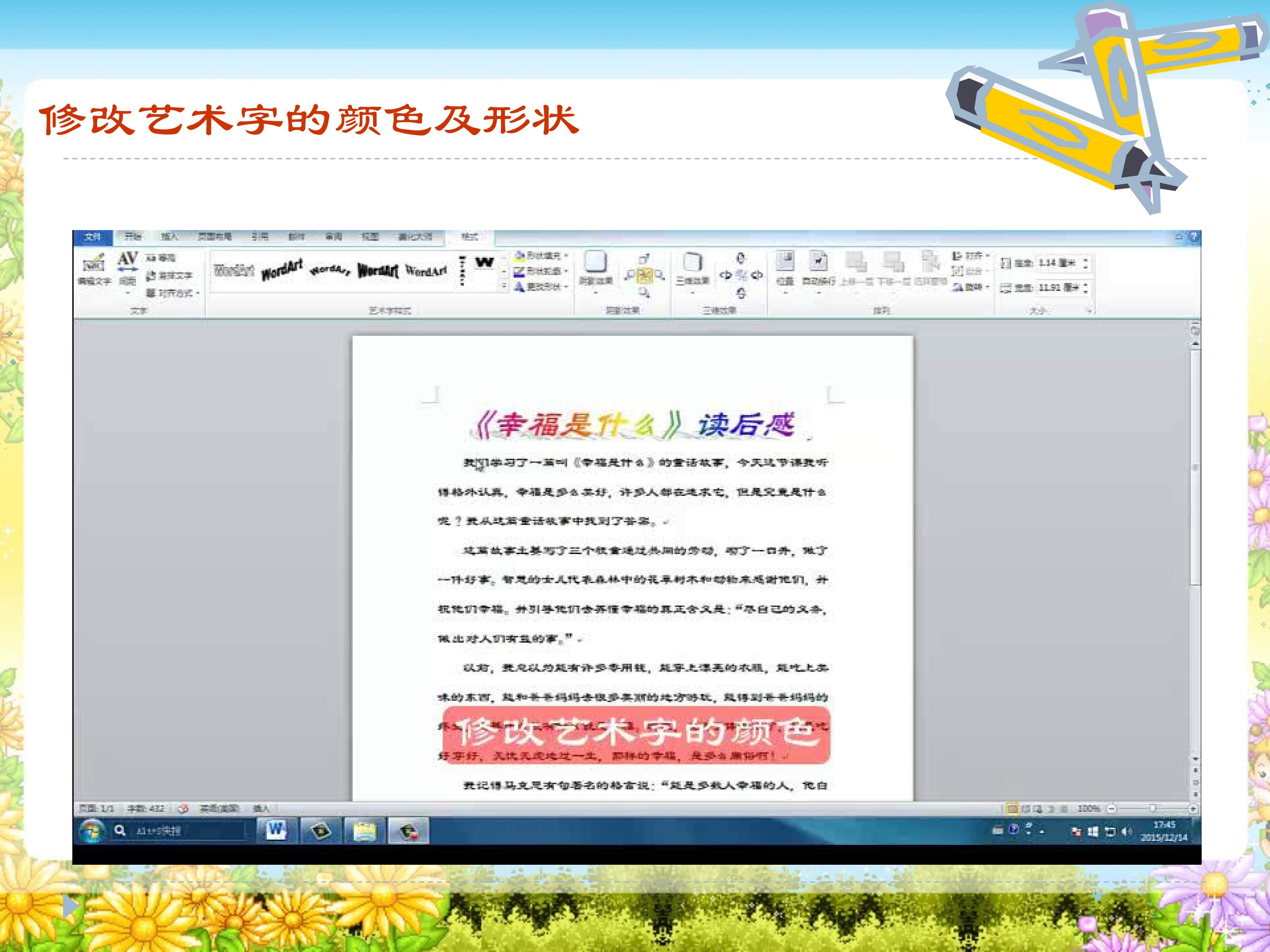This screenshot has height=952, width=1270.
Task: Click the Edit Text (编辑文字) icon
Action: tap(93, 264)
